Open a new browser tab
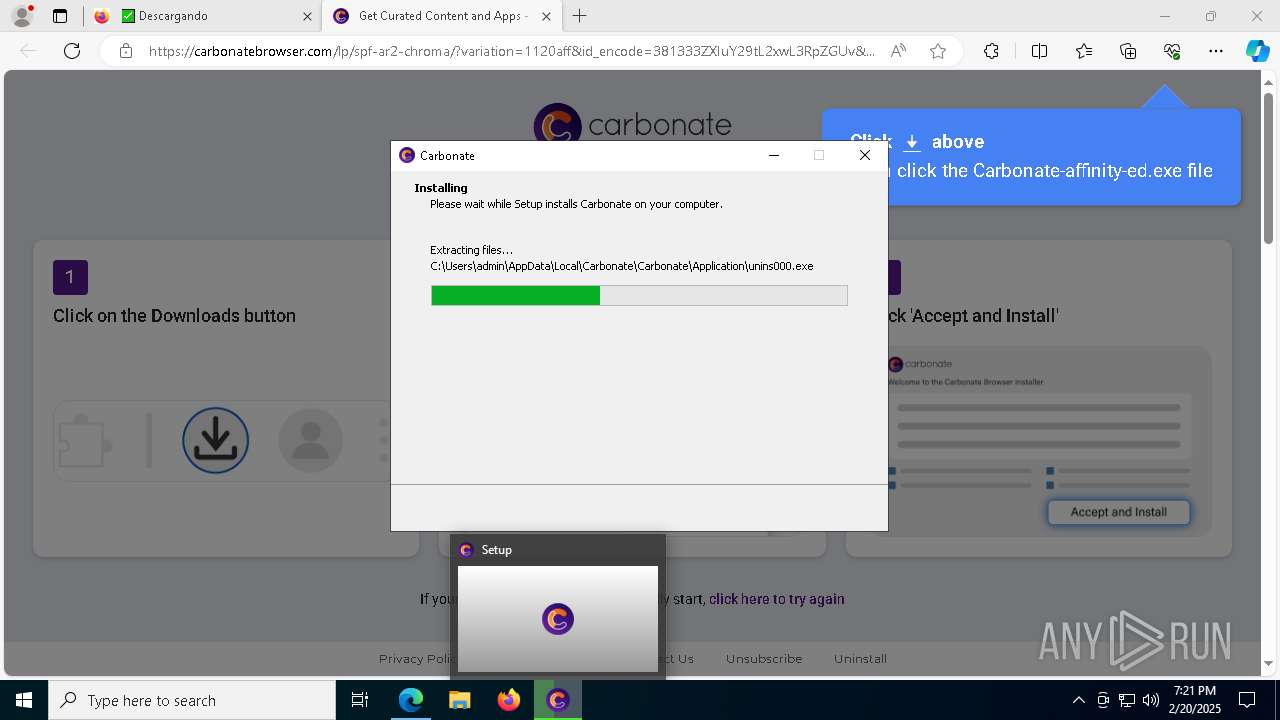This screenshot has height=720, width=1280. tap(580, 16)
